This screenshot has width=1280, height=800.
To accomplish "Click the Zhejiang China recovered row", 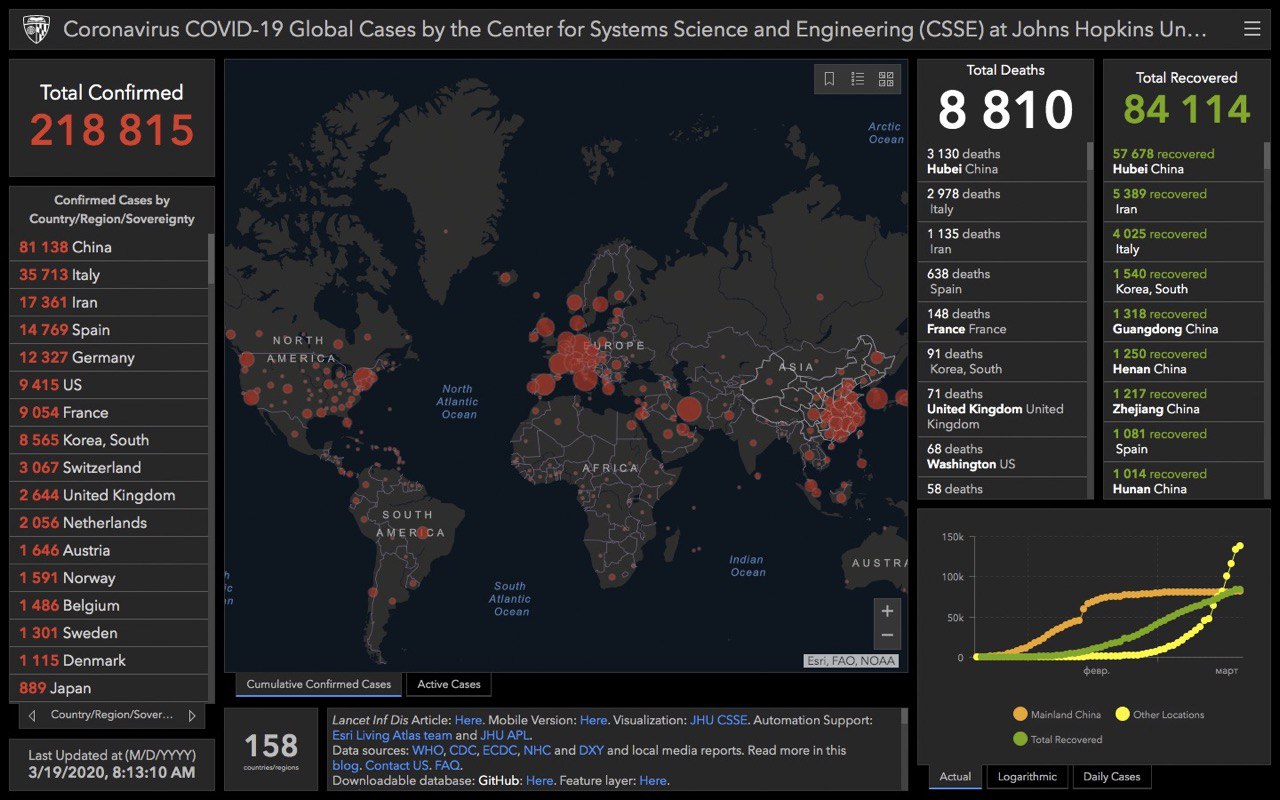I will coord(1184,401).
